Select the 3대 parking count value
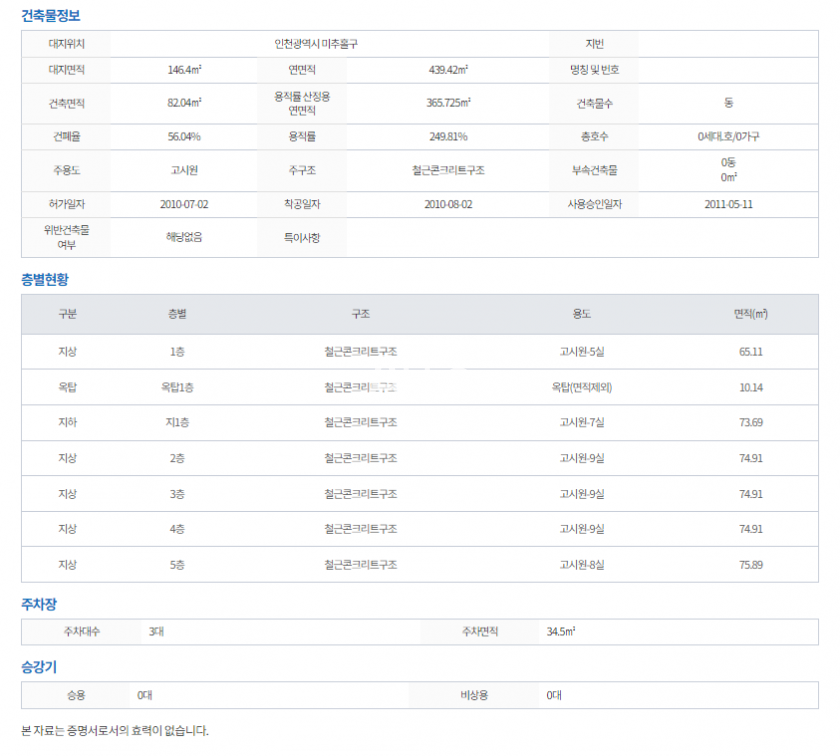Viewport: 840px width, 756px height. click(156, 632)
